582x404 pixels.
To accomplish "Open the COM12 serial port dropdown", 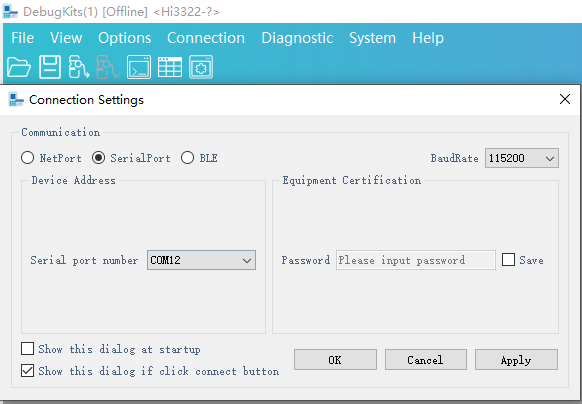I will pos(201,260).
